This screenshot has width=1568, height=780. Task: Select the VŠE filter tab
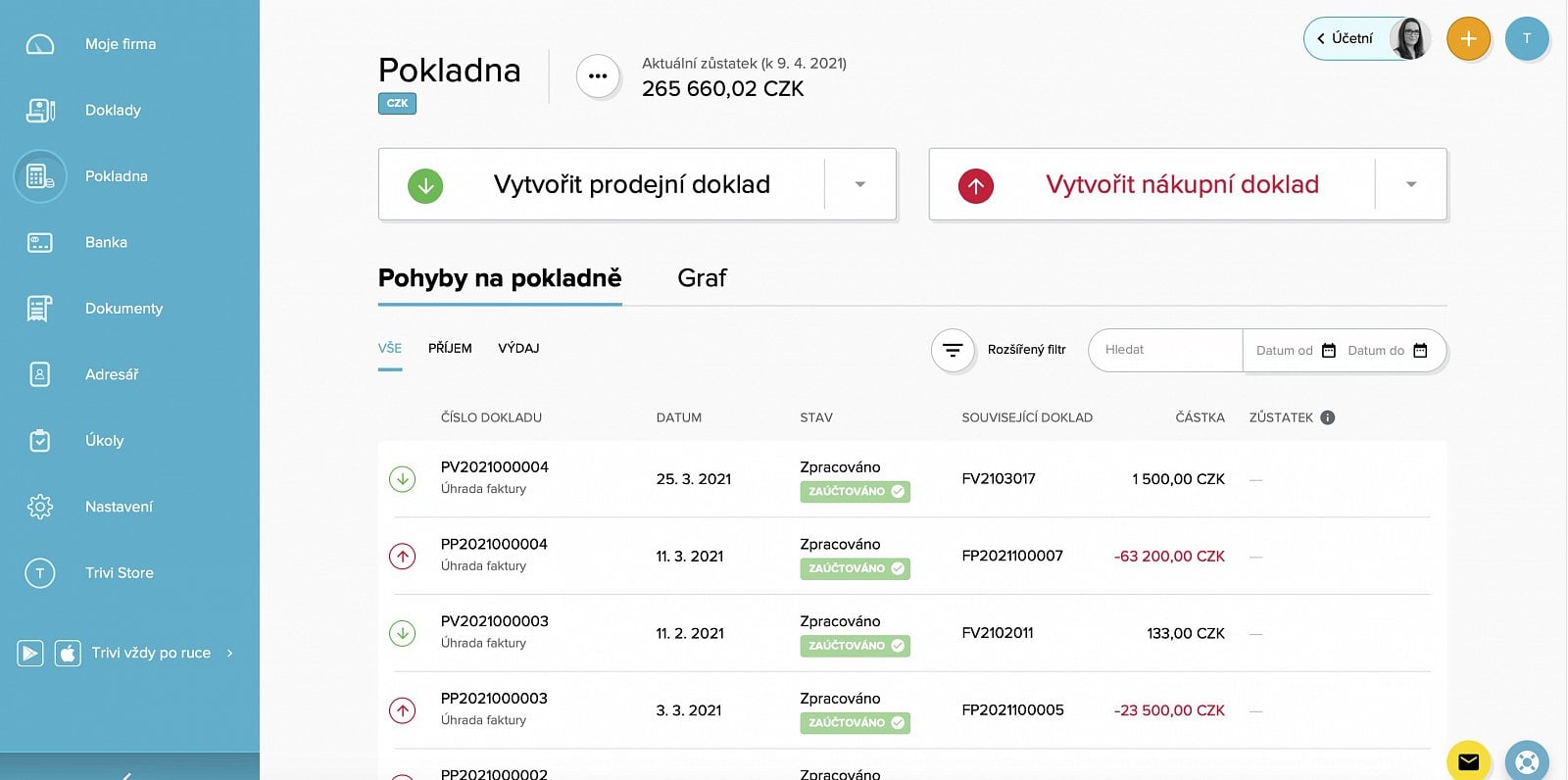point(390,348)
